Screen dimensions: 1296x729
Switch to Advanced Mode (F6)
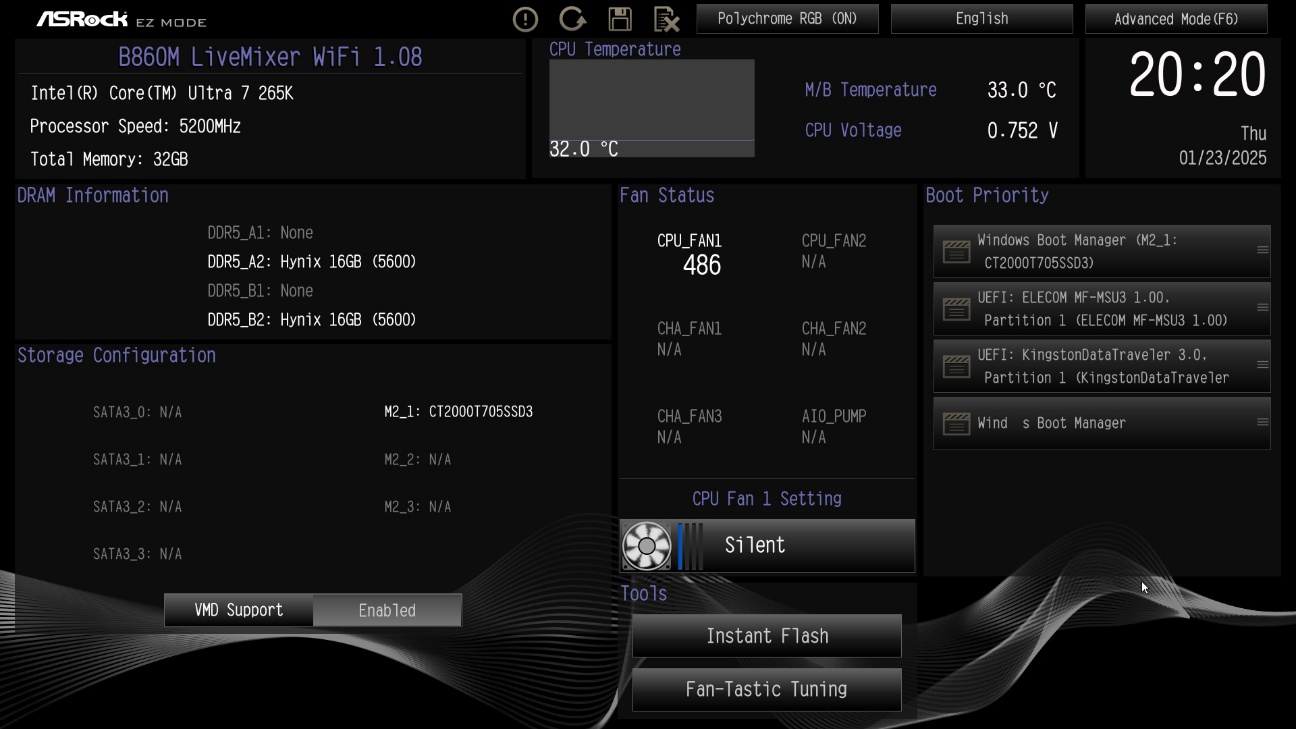[x=1176, y=19]
